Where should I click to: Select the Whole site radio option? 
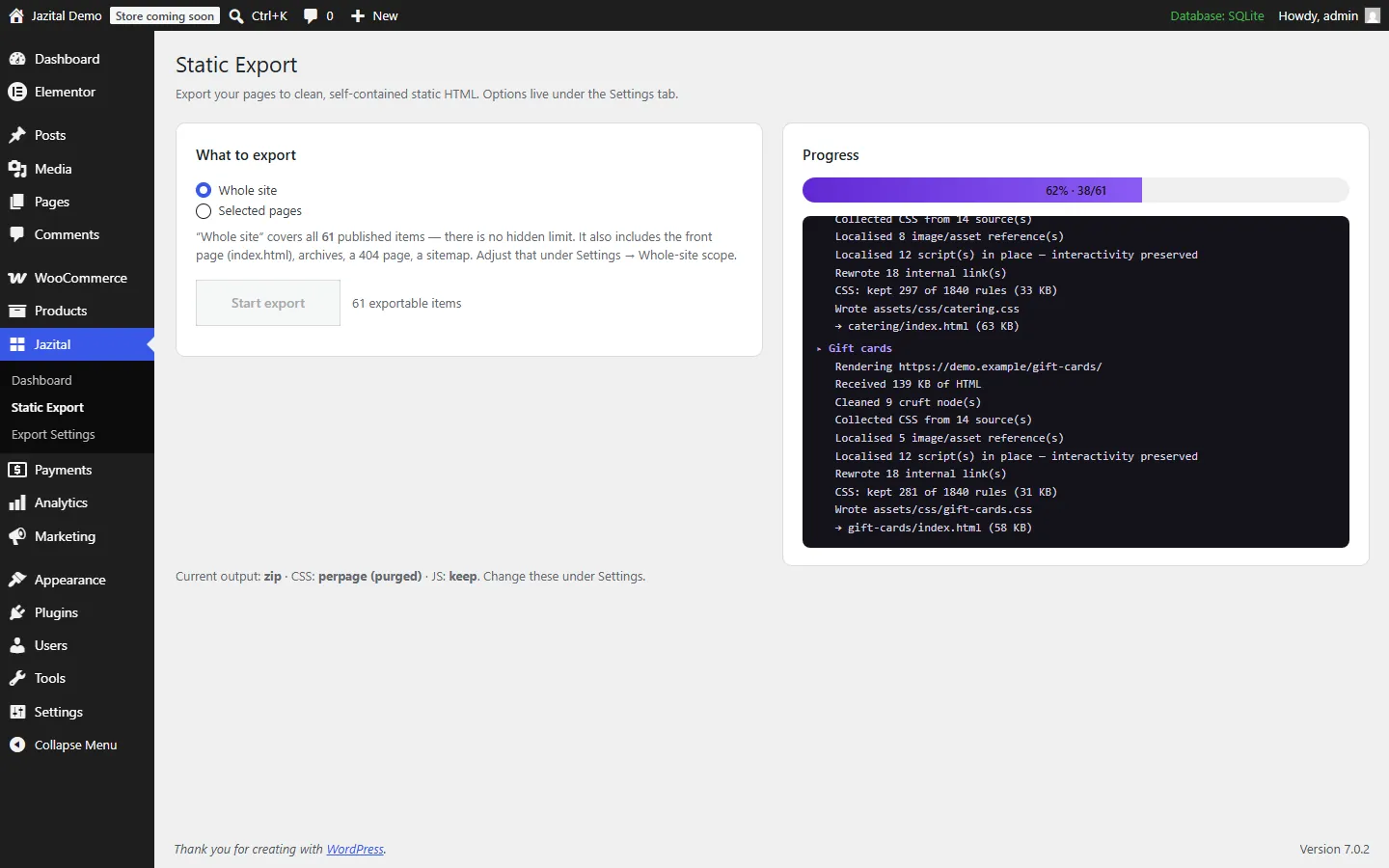click(204, 190)
